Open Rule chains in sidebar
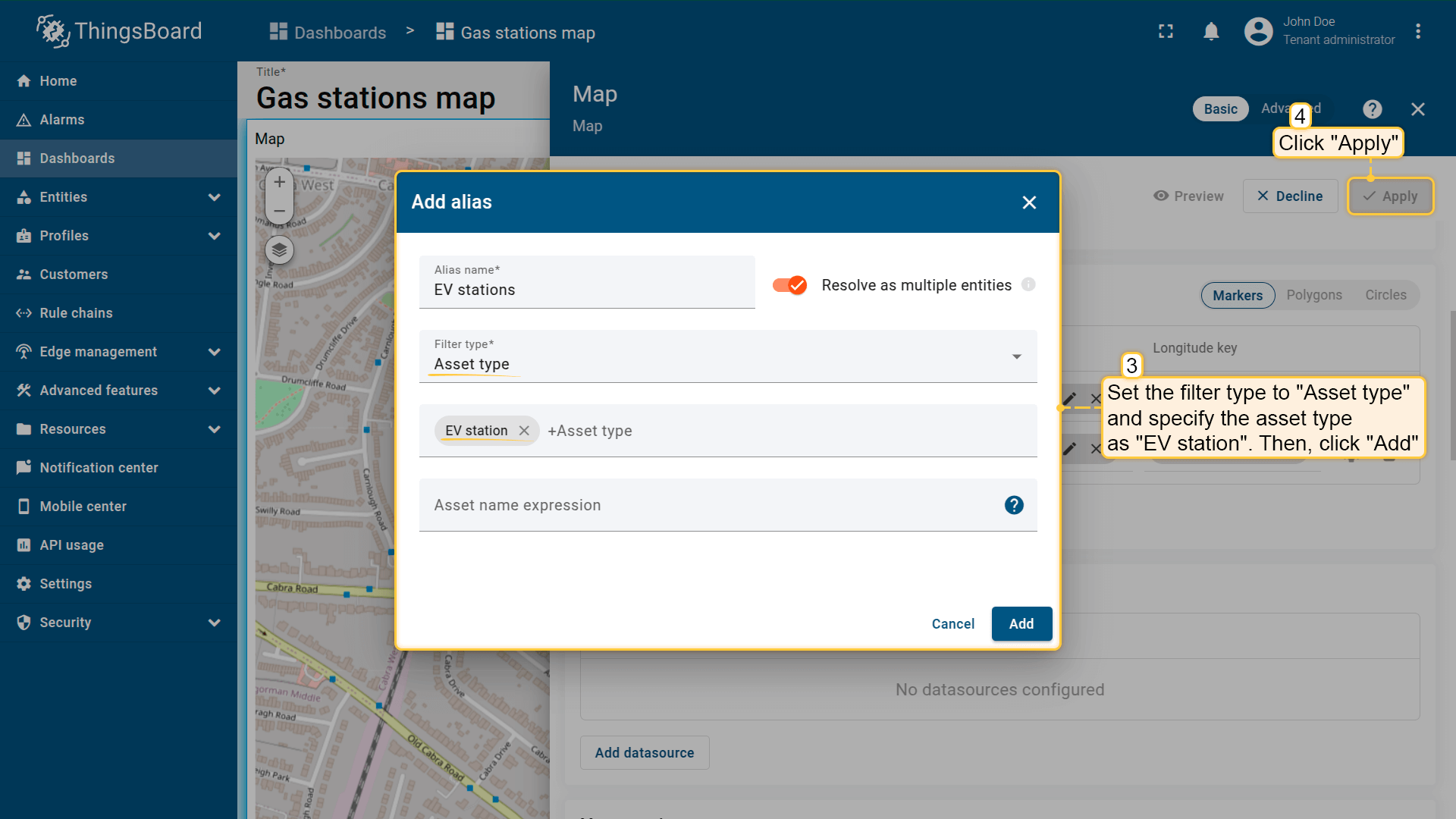This screenshot has width=1456, height=819. pyautogui.click(x=76, y=313)
